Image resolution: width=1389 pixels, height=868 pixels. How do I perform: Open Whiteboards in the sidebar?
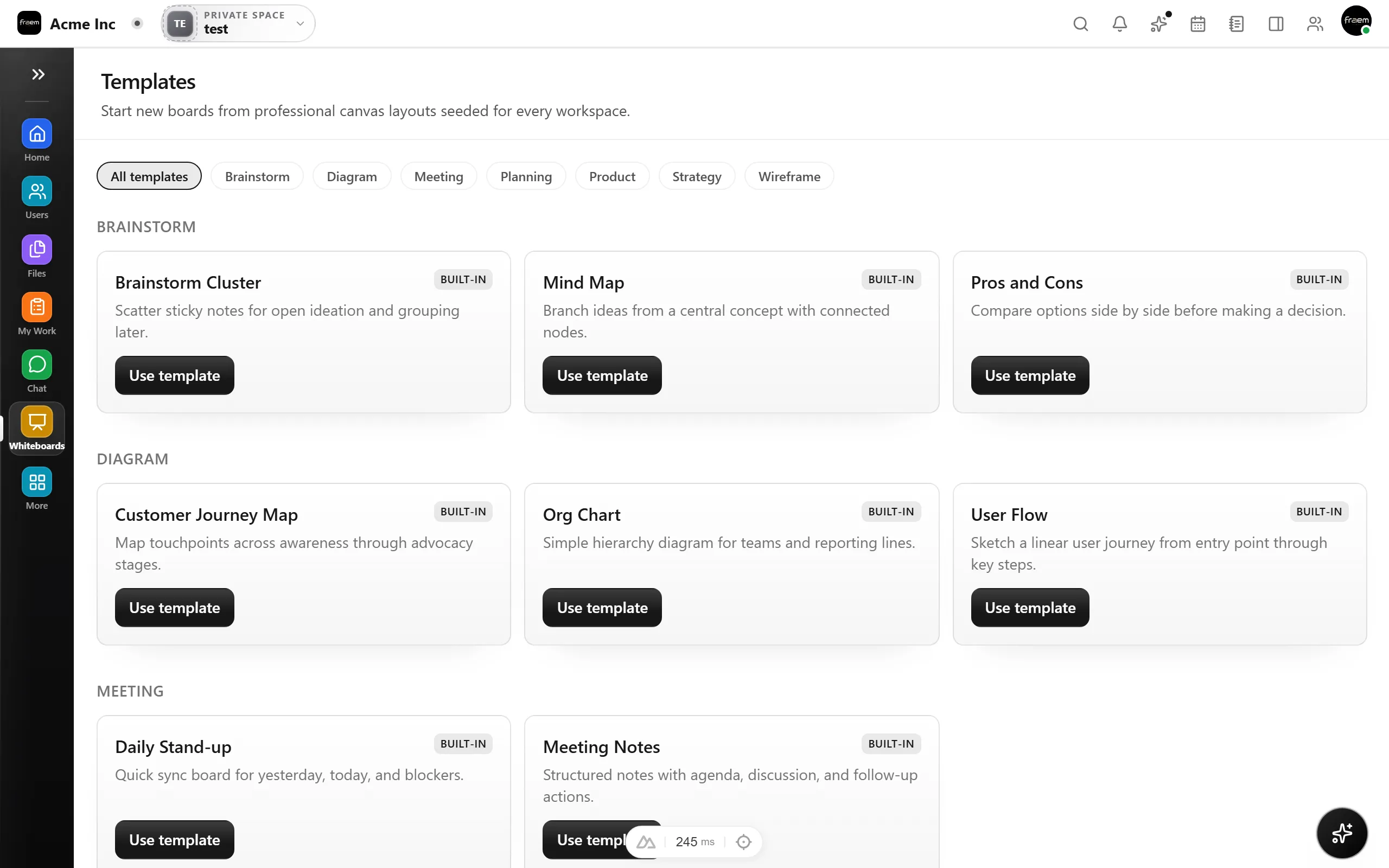click(x=37, y=428)
